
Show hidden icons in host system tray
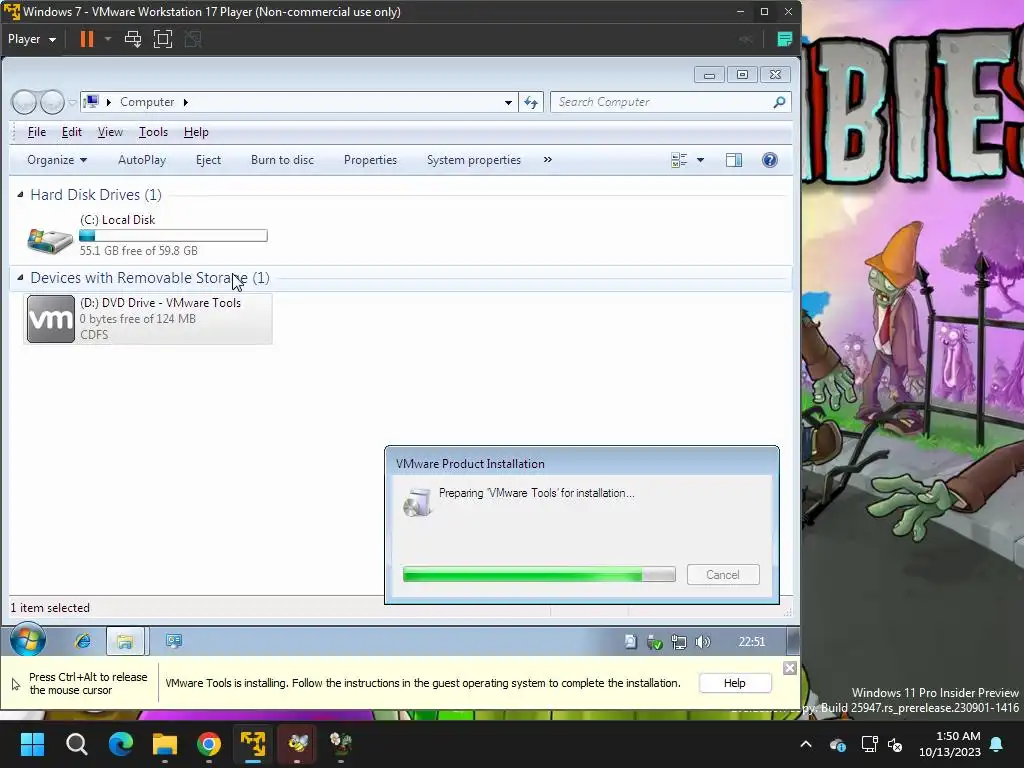click(806, 744)
